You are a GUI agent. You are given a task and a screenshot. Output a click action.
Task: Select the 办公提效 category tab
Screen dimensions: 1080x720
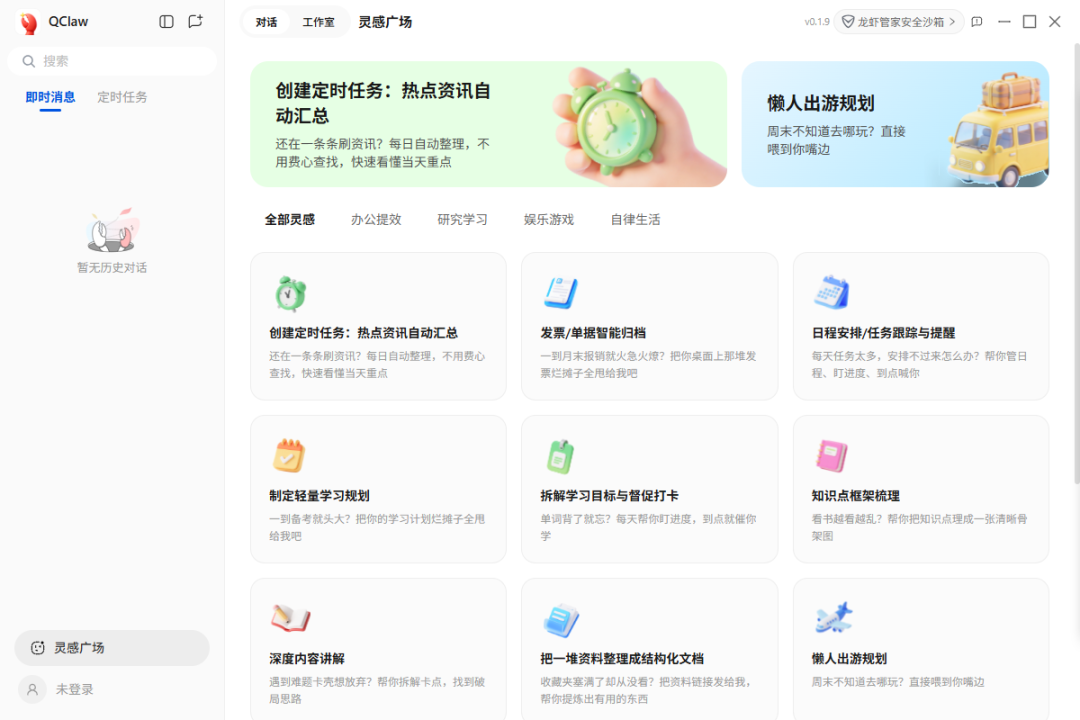pyautogui.click(x=376, y=219)
